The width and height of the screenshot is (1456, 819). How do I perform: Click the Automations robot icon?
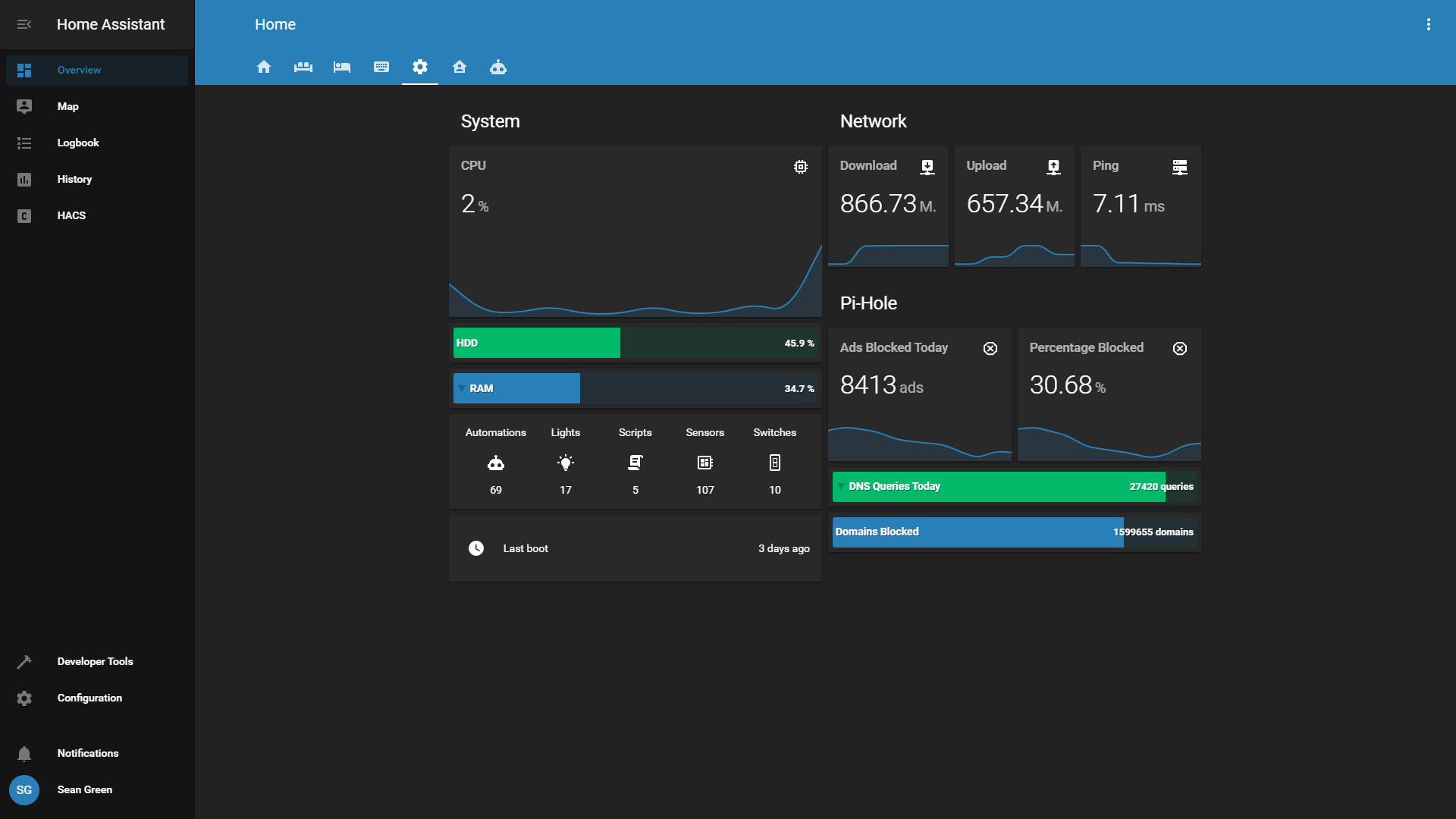(x=496, y=463)
